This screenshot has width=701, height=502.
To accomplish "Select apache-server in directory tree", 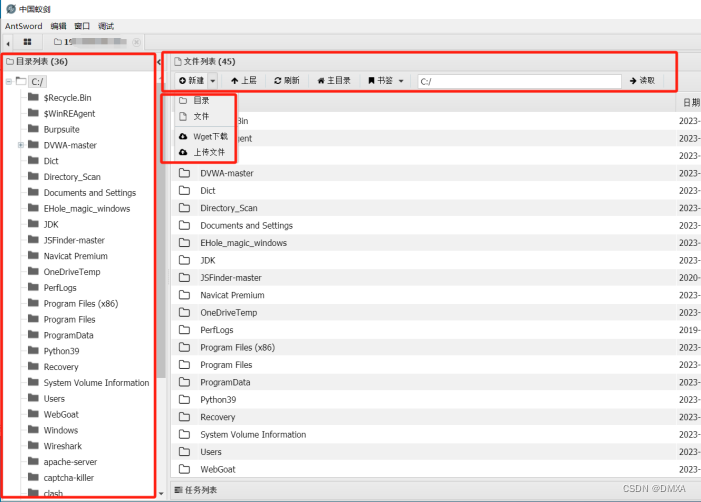I will (70, 462).
